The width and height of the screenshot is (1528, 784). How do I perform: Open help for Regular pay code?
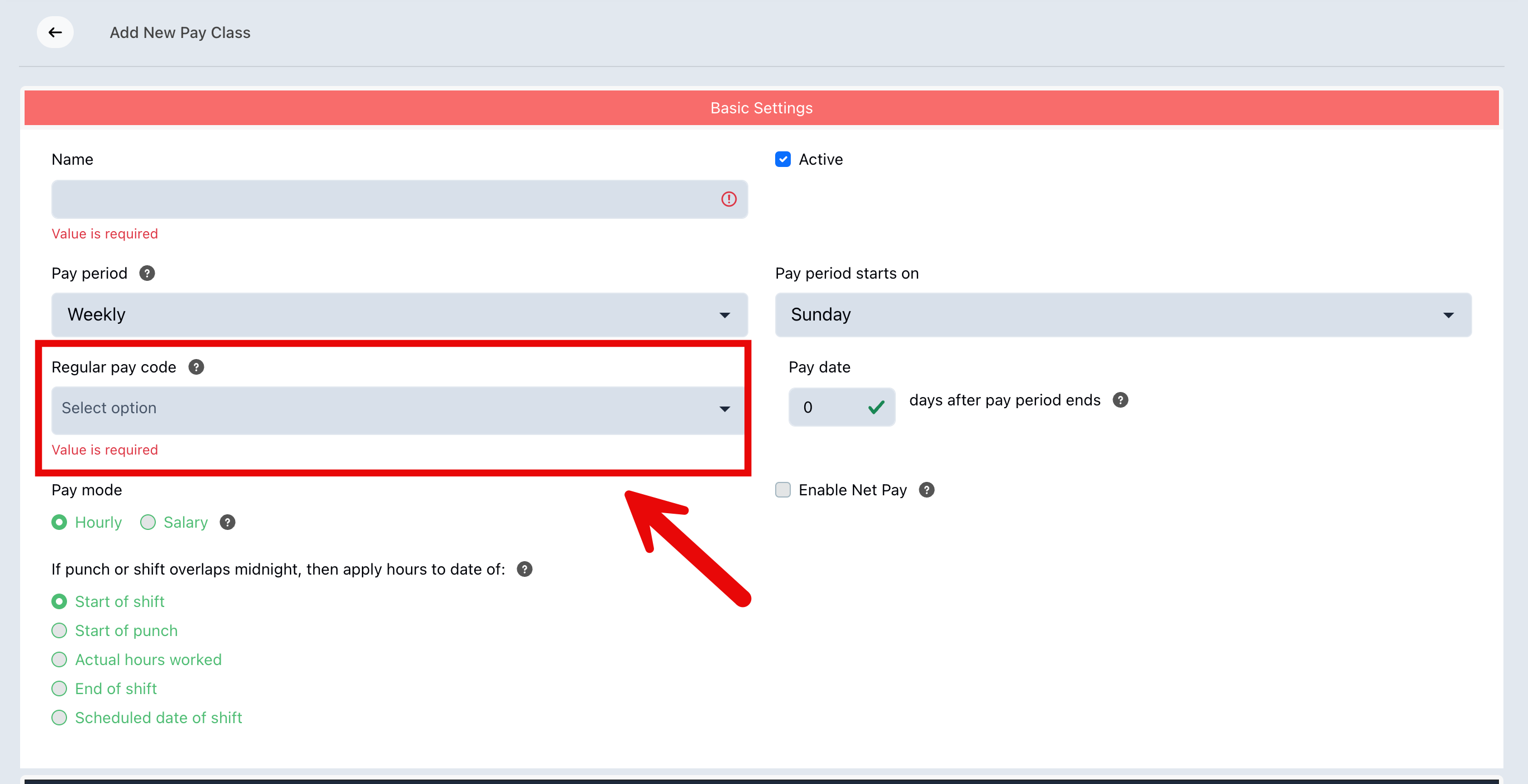197,367
